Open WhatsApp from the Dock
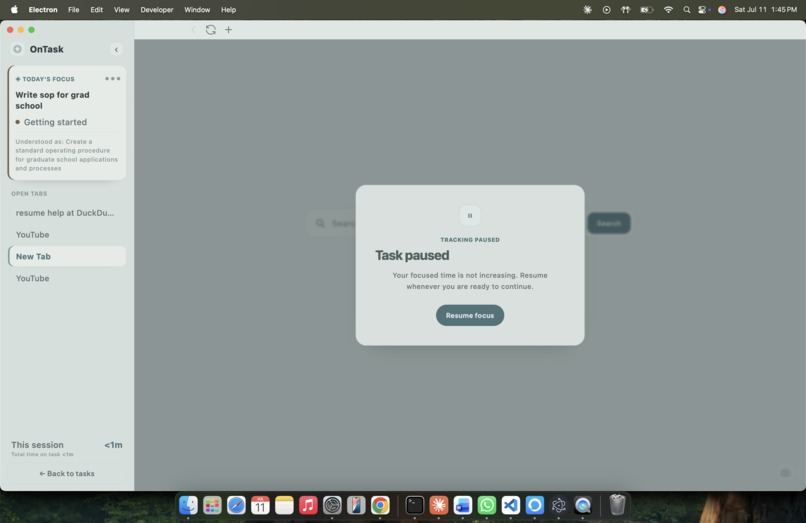806x523 pixels. (x=487, y=506)
